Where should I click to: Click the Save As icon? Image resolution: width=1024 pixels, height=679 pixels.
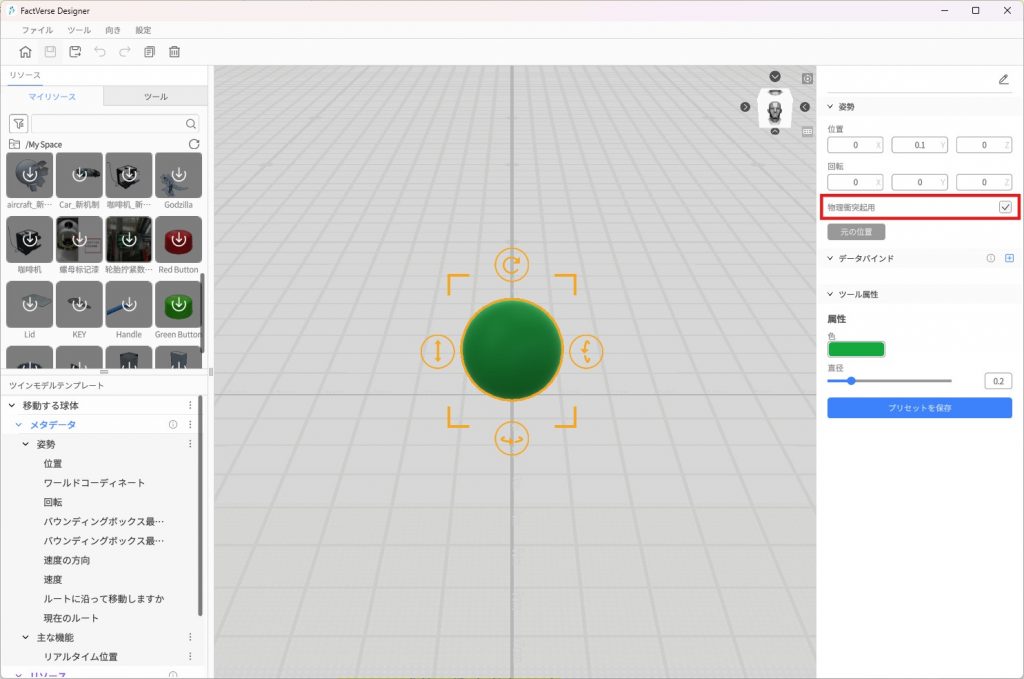click(75, 52)
